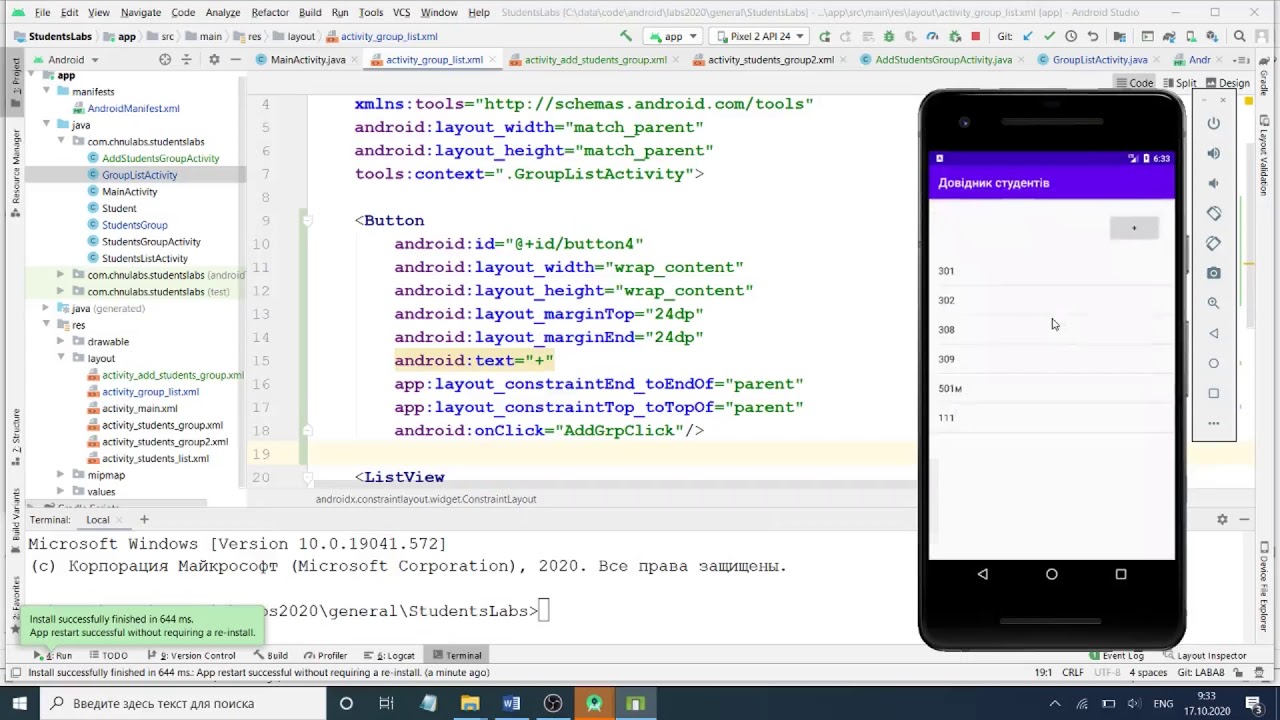Click the Make Project hammer icon

626,36
